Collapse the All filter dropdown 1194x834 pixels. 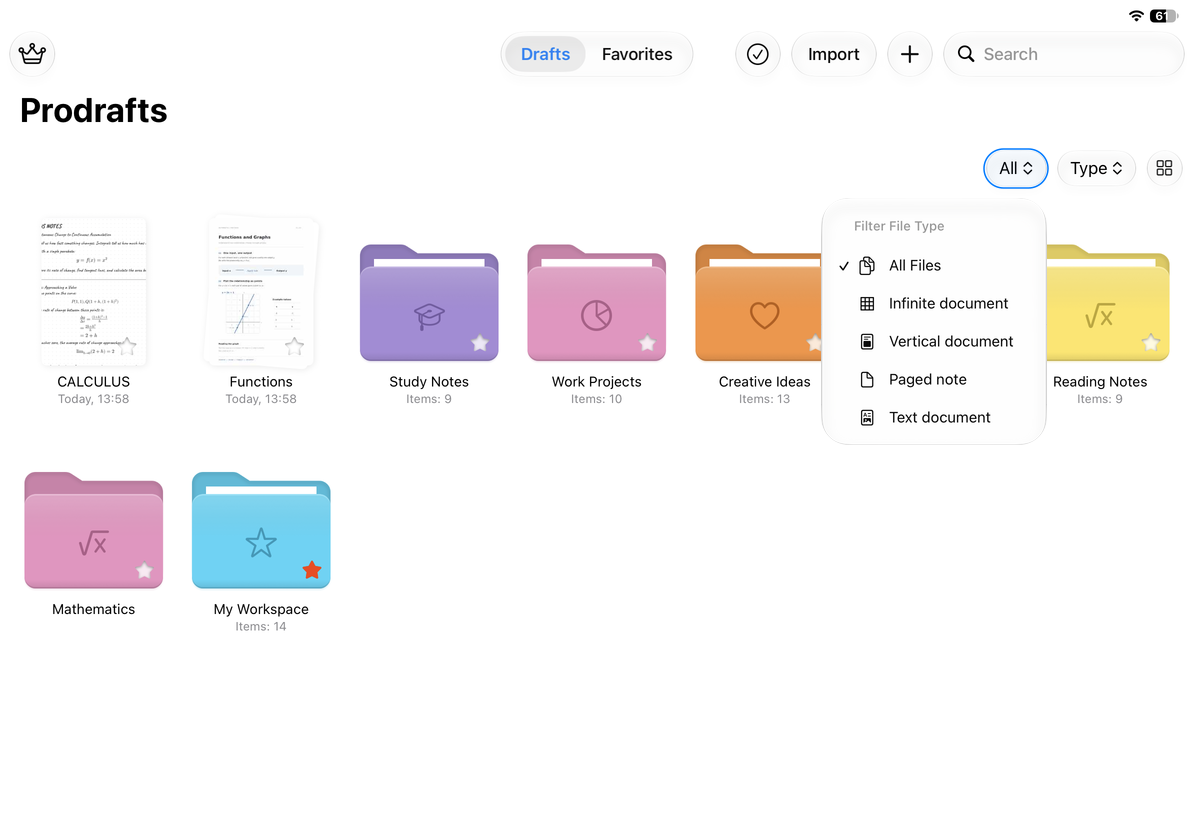1016,168
